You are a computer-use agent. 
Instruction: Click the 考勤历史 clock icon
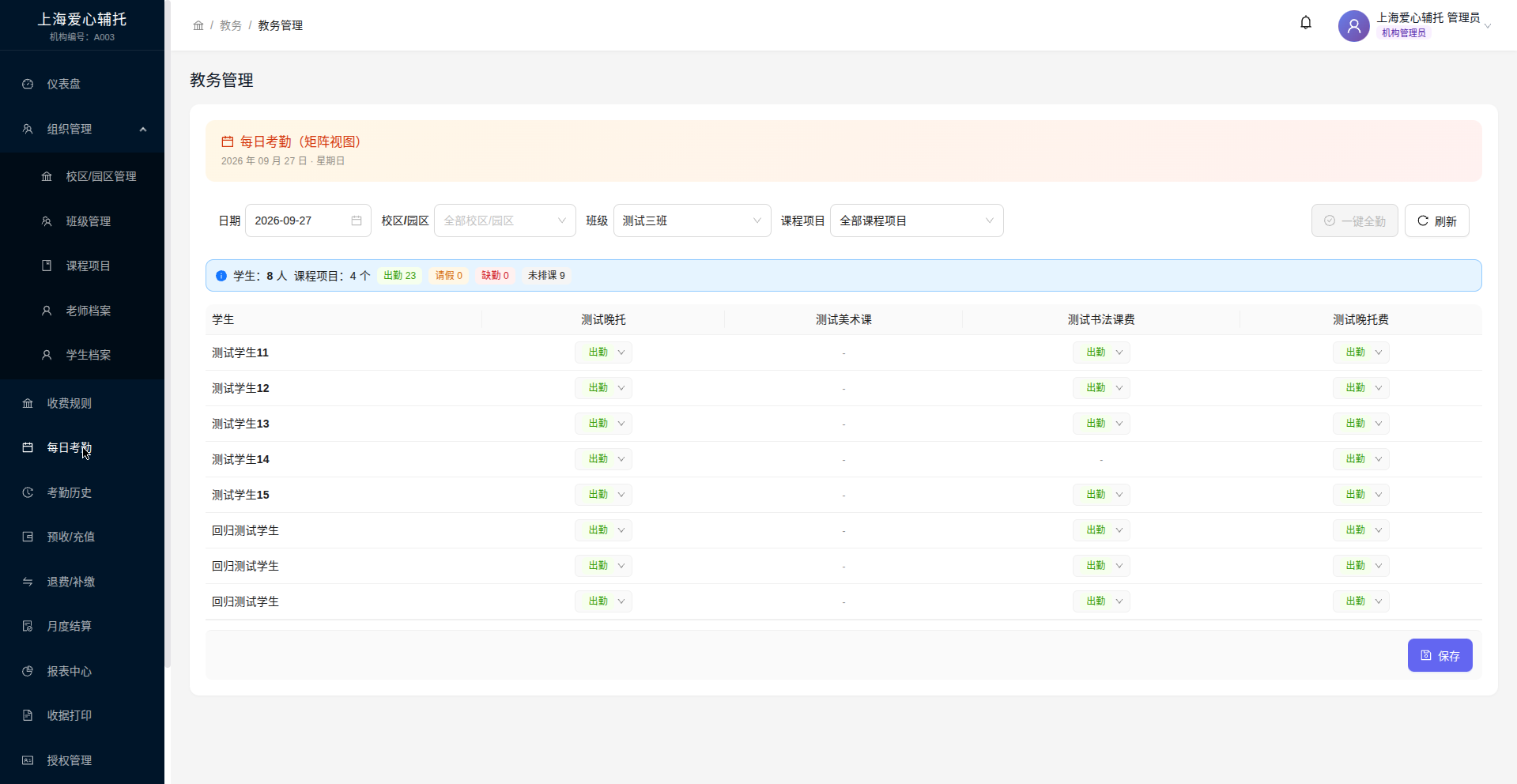pyautogui.click(x=28, y=492)
